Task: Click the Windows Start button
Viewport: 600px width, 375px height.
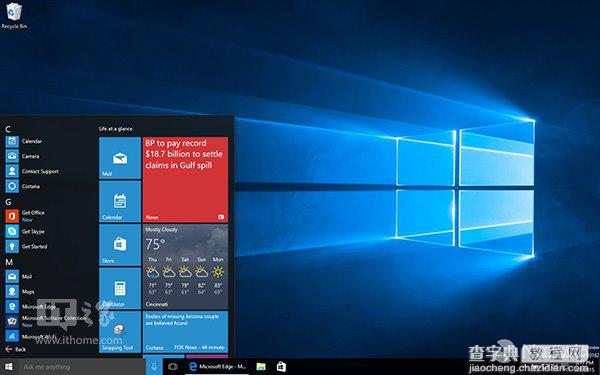Action: click(x=8, y=367)
